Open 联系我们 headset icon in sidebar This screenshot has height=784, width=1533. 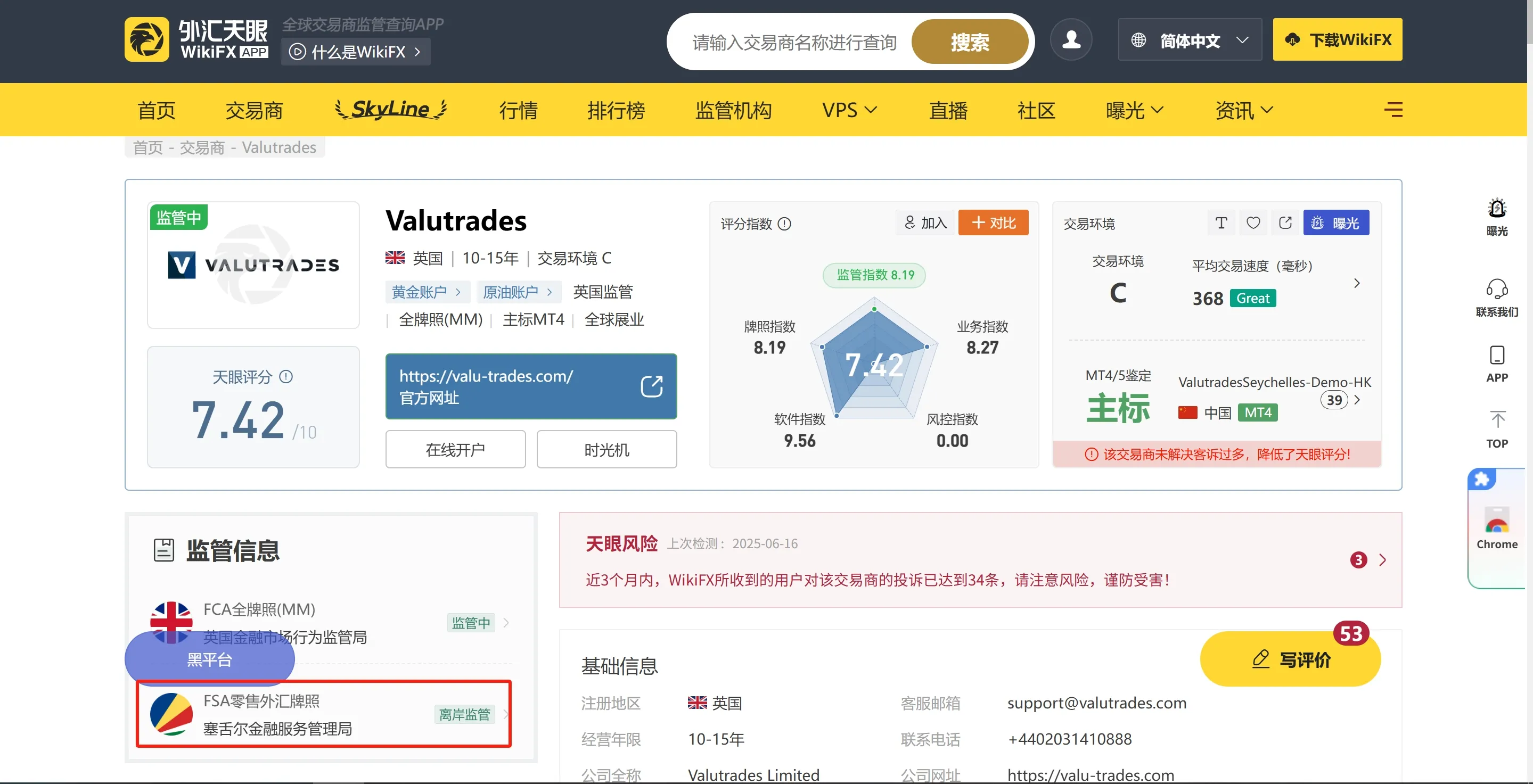[x=1497, y=290]
